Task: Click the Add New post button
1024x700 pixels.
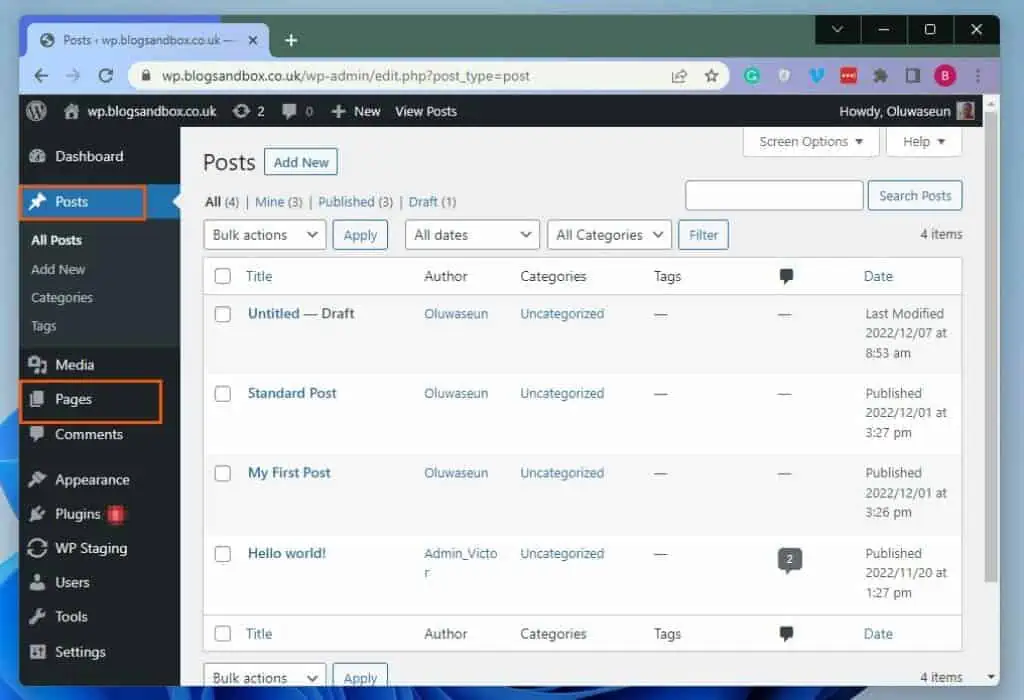Action: point(300,161)
